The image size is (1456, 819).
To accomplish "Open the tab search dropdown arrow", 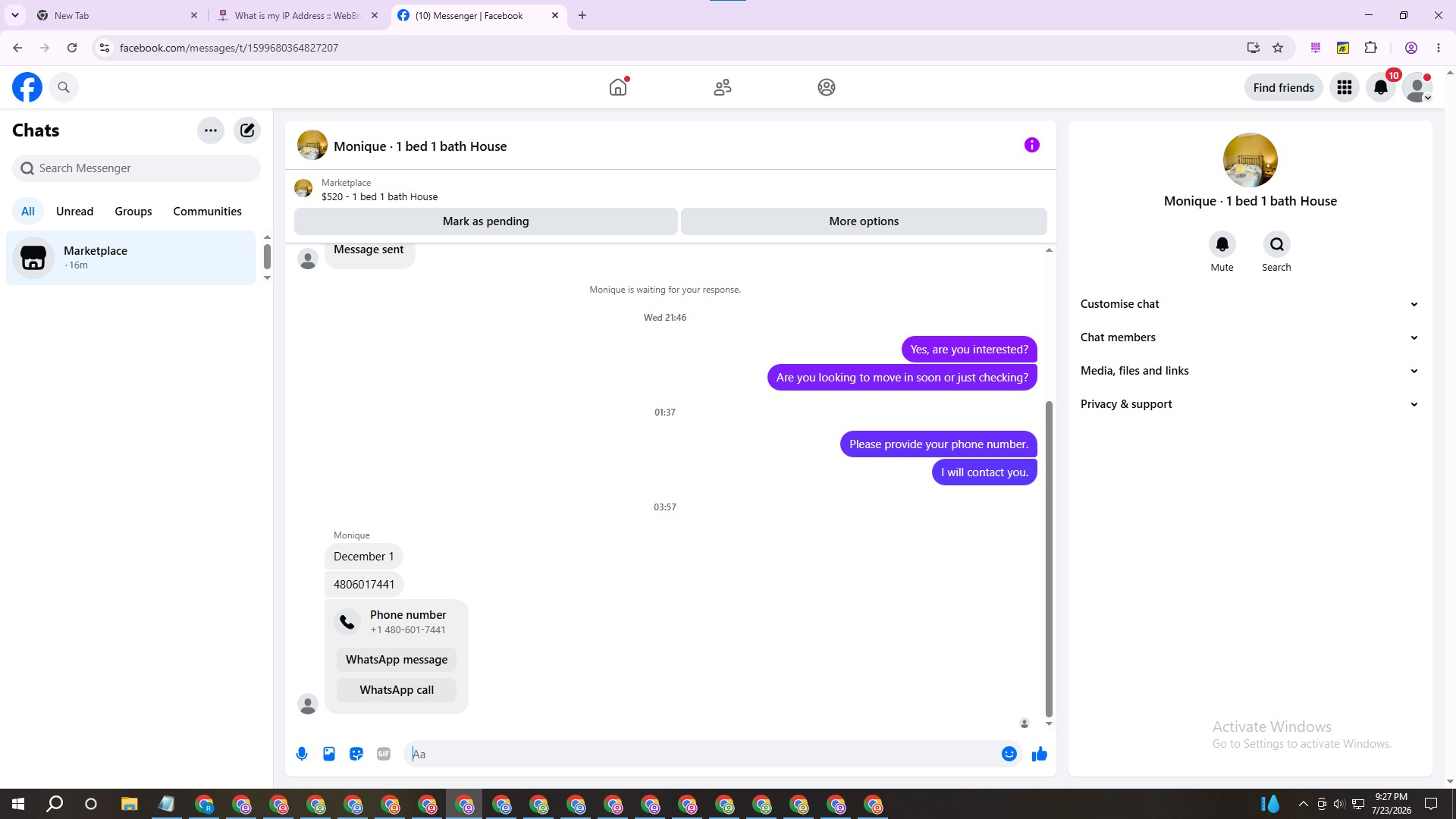I will [15, 15].
